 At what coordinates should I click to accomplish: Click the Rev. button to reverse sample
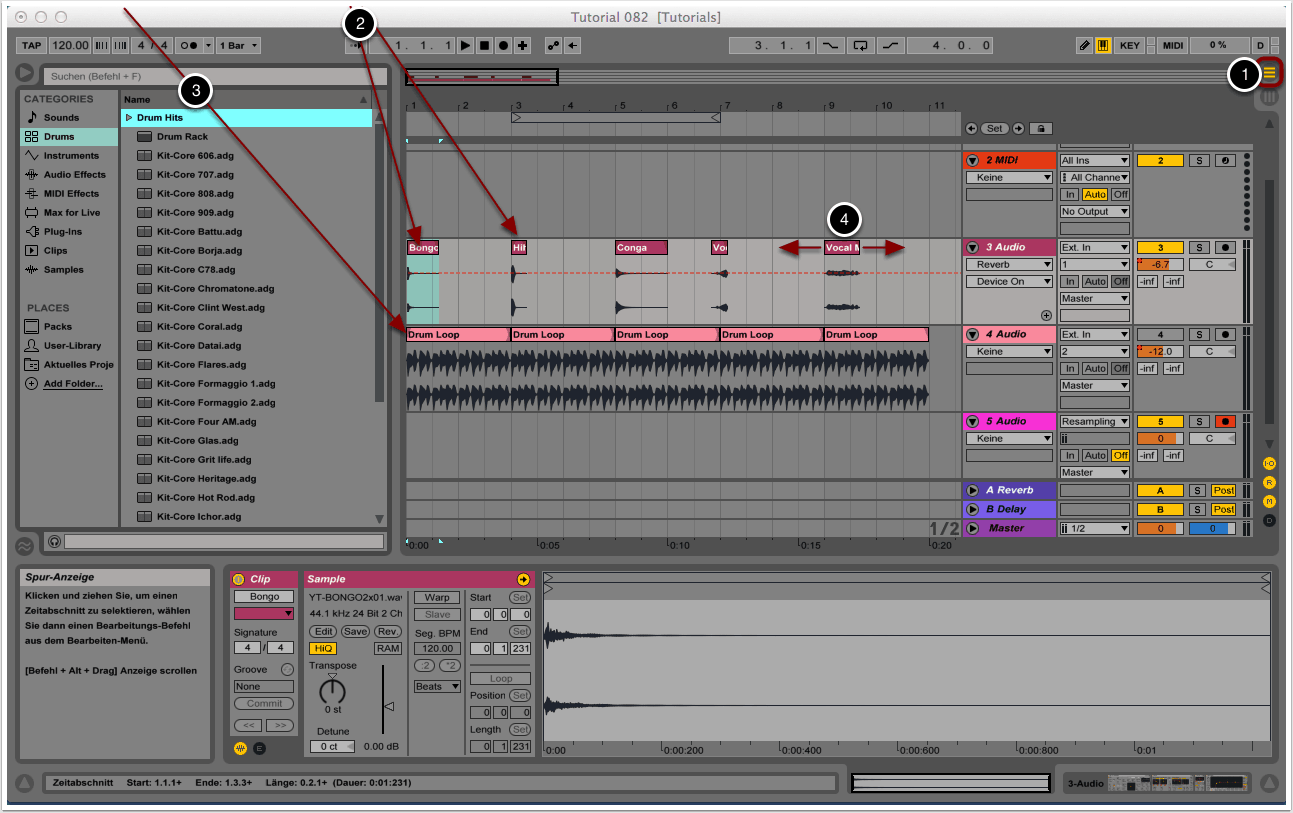[388, 632]
